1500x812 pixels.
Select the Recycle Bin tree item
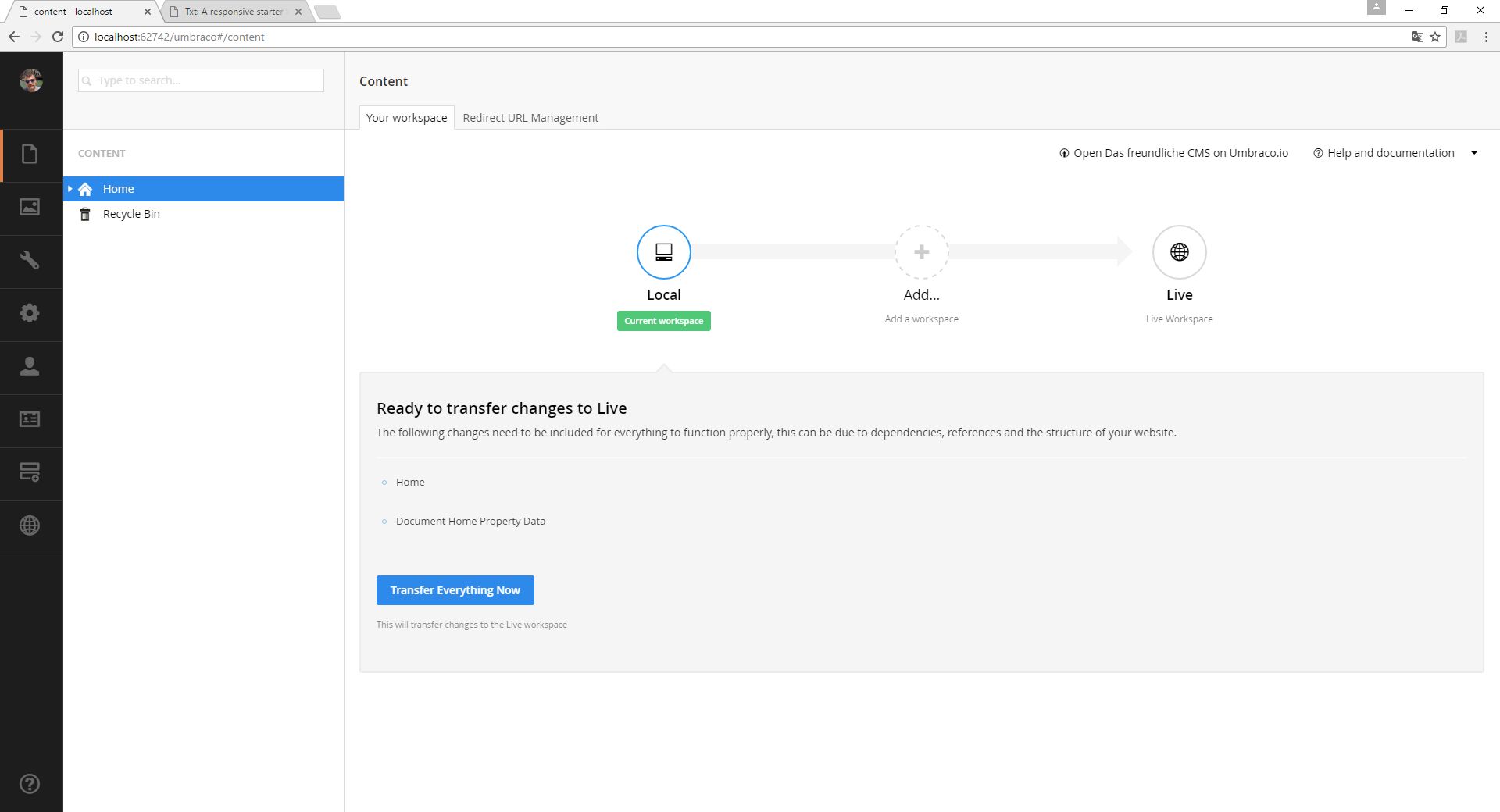click(131, 214)
